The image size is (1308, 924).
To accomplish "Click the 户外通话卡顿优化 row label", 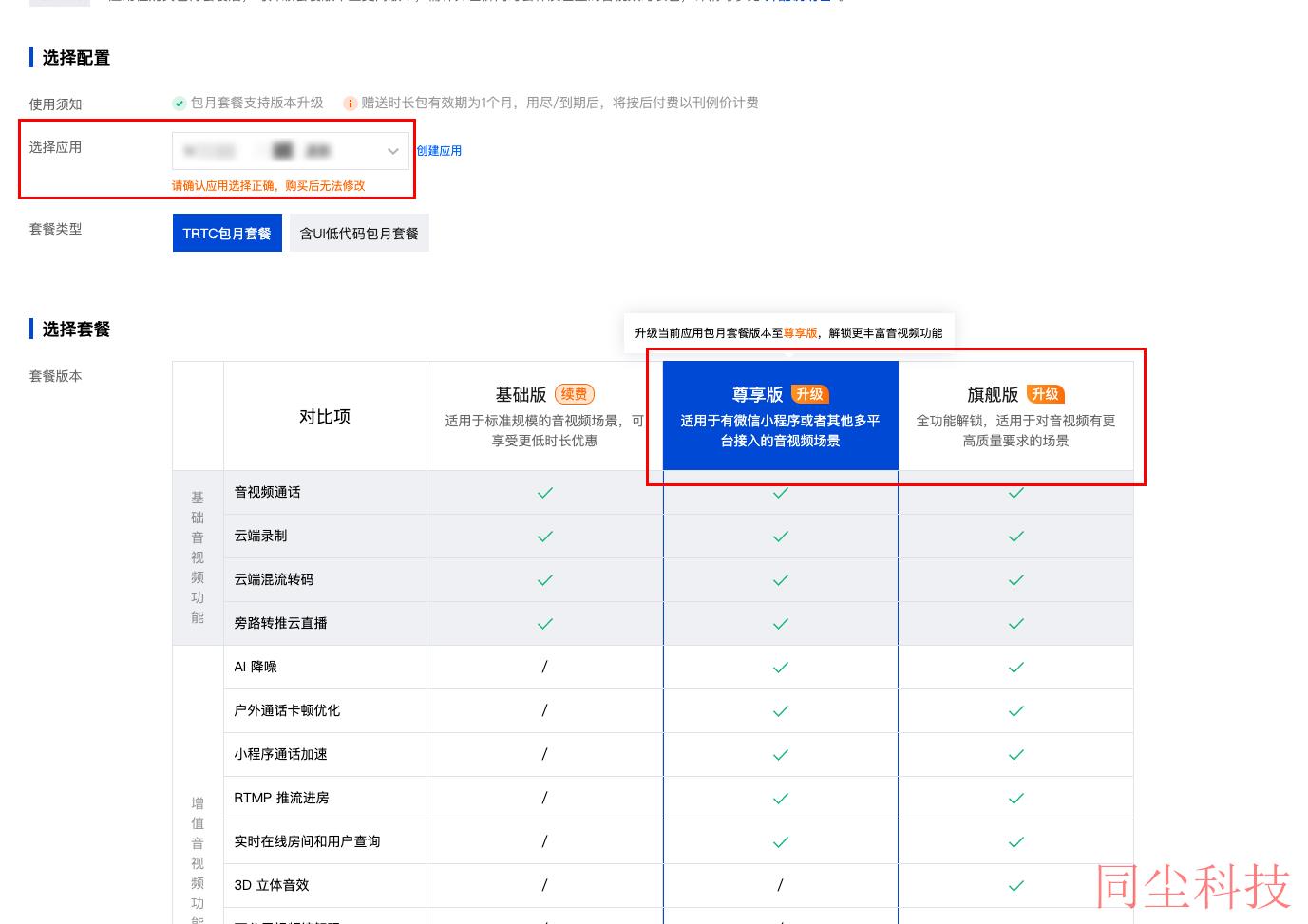I will [287, 710].
